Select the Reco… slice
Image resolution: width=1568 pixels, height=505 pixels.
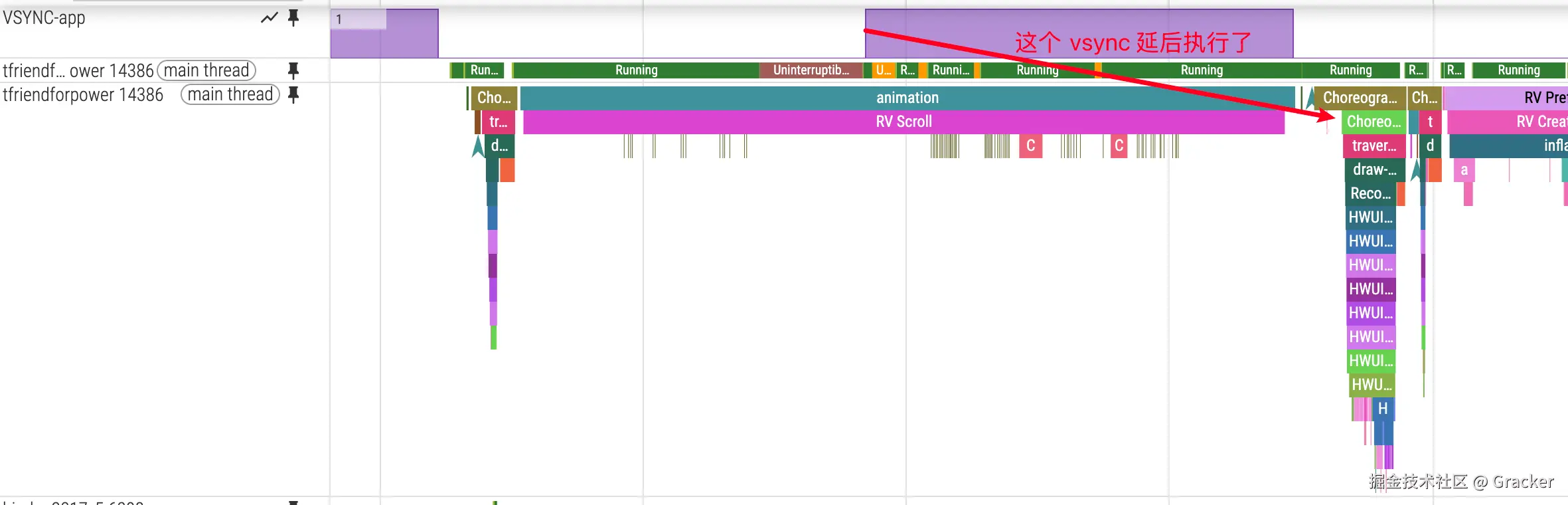point(1371,193)
